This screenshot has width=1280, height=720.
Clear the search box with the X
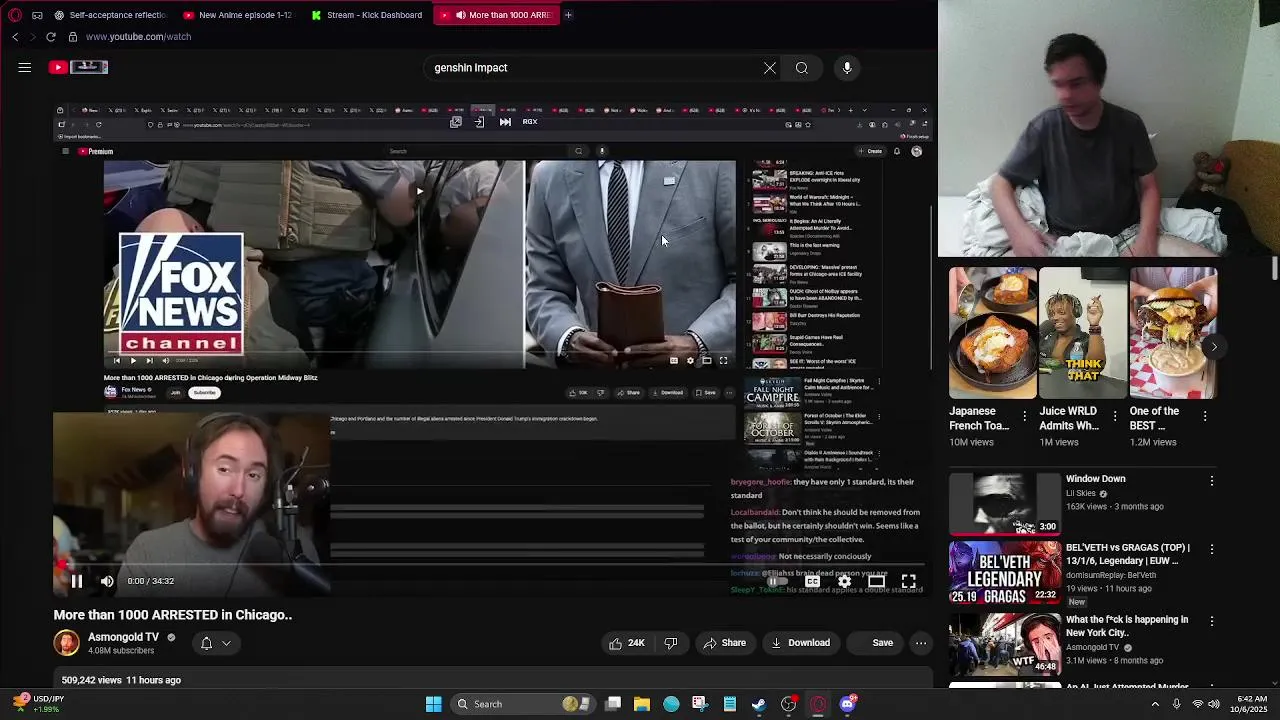[x=770, y=68]
